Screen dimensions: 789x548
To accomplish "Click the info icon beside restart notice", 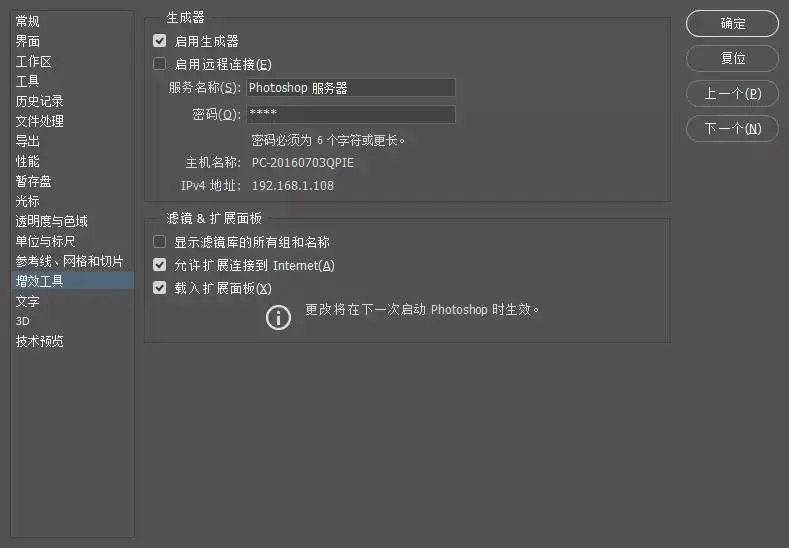I will click(278, 318).
